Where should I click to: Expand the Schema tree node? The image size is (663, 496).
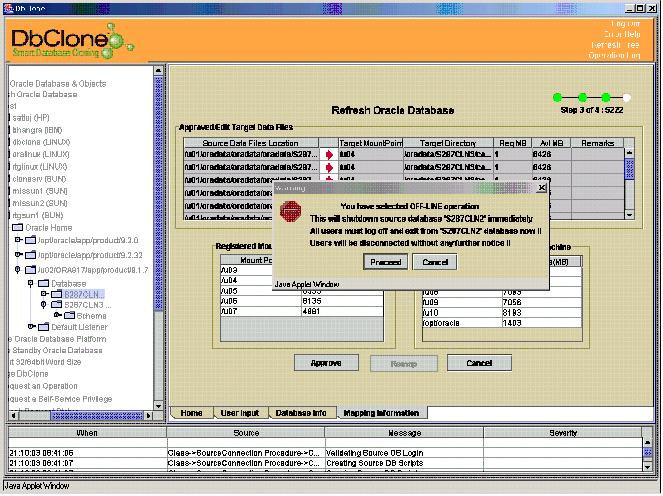[x=58, y=315]
